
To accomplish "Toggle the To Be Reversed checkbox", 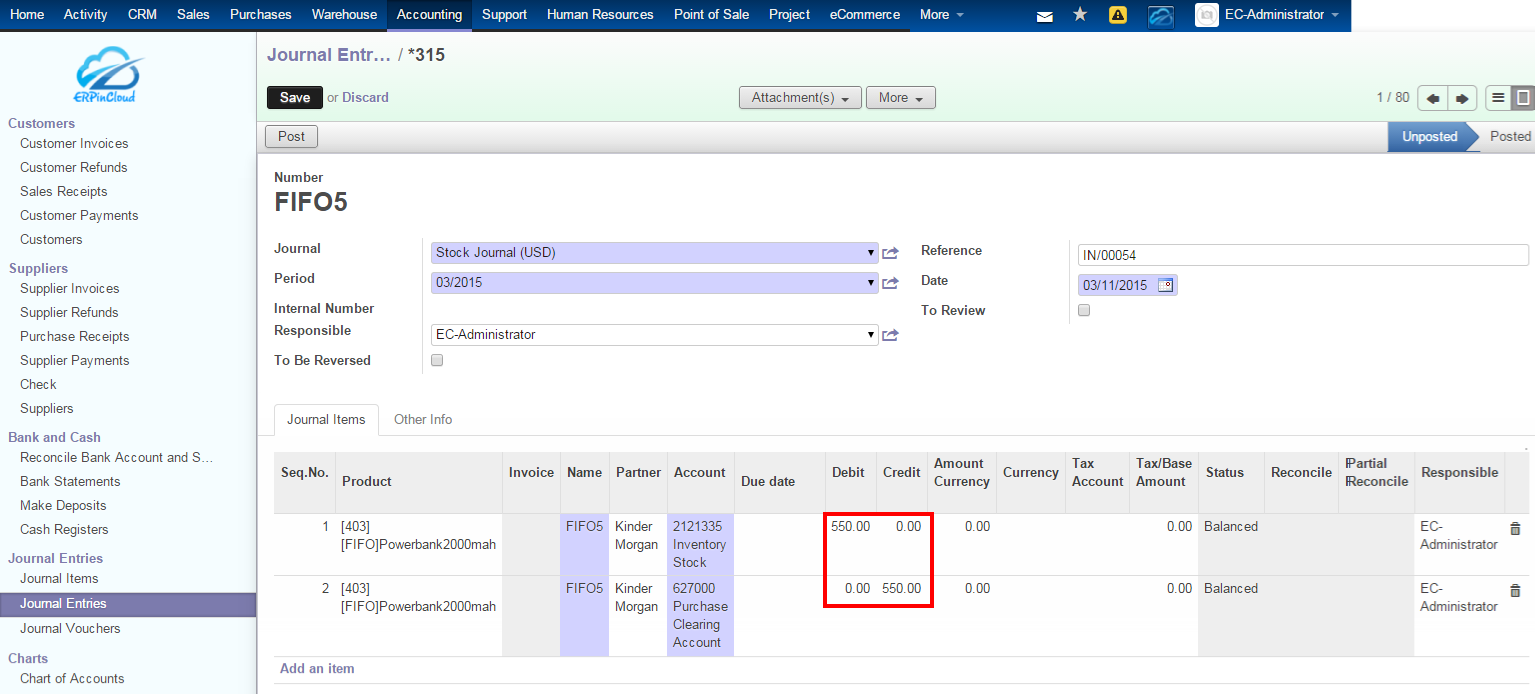I will tap(436, 360).
